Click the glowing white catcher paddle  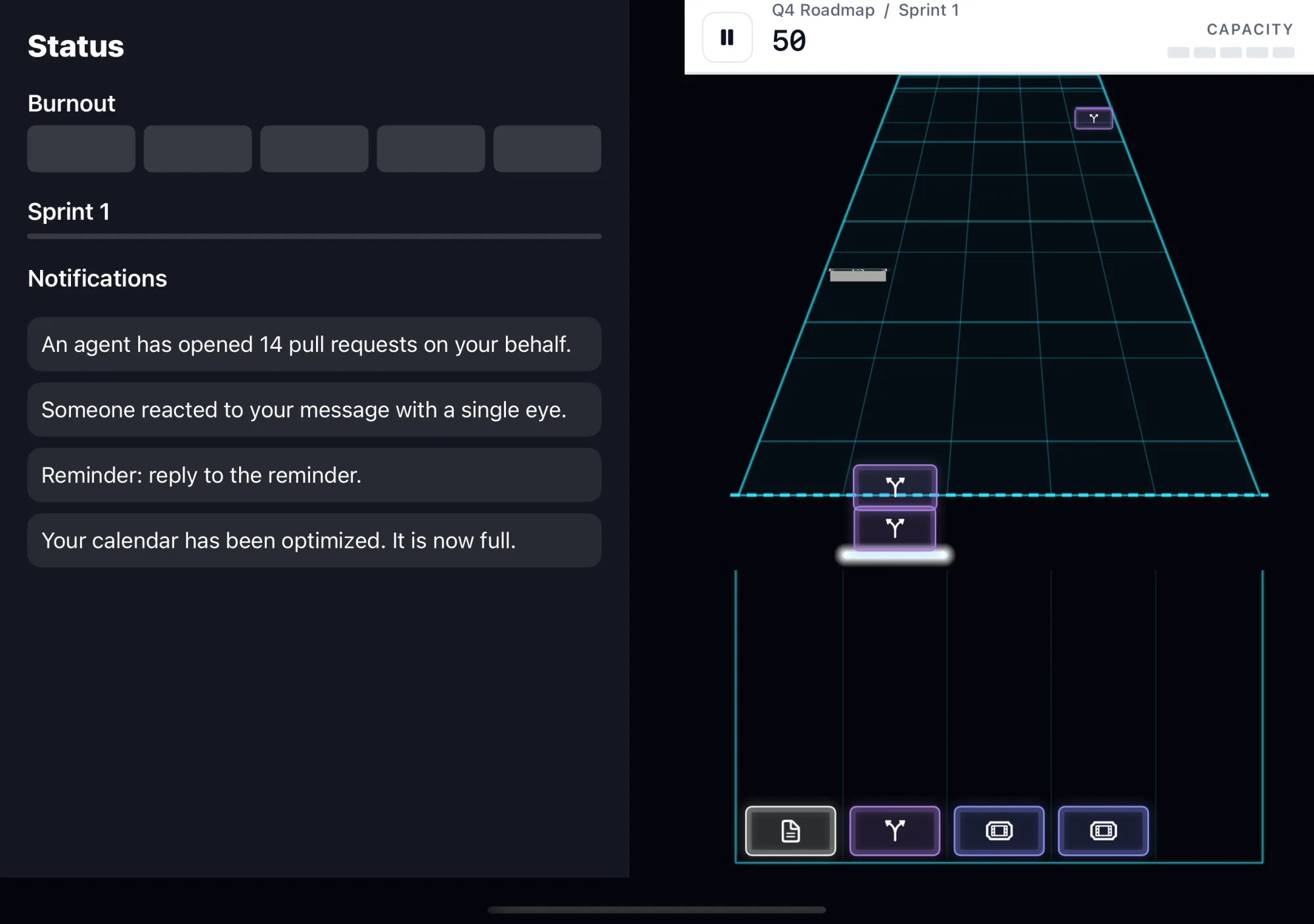(x=894, y=556)
